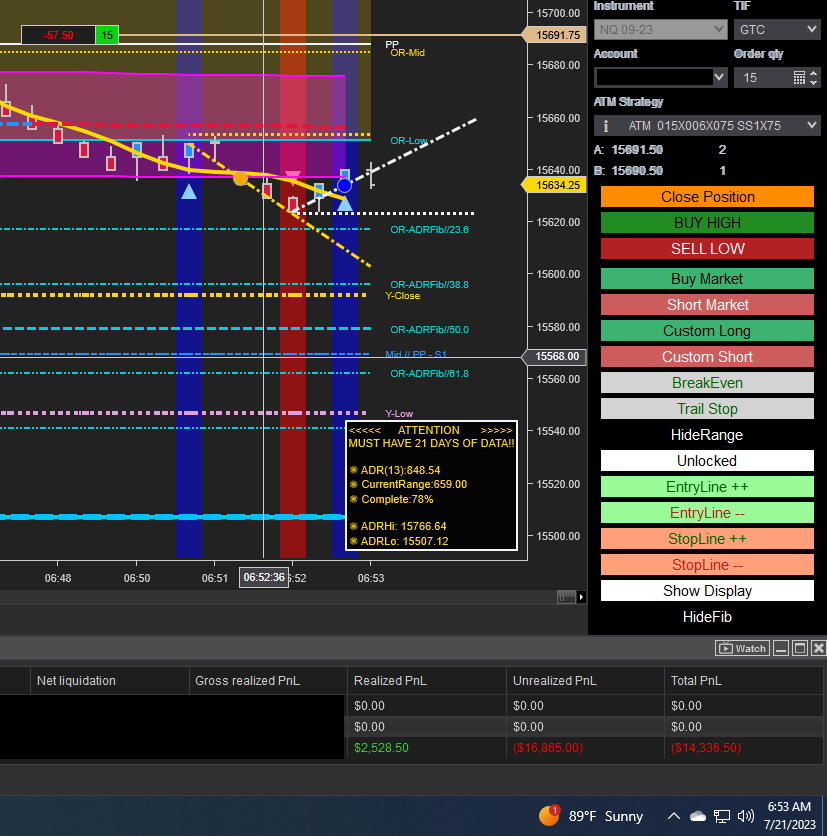Click the Realized PnL column header

(x=426, y=681)
